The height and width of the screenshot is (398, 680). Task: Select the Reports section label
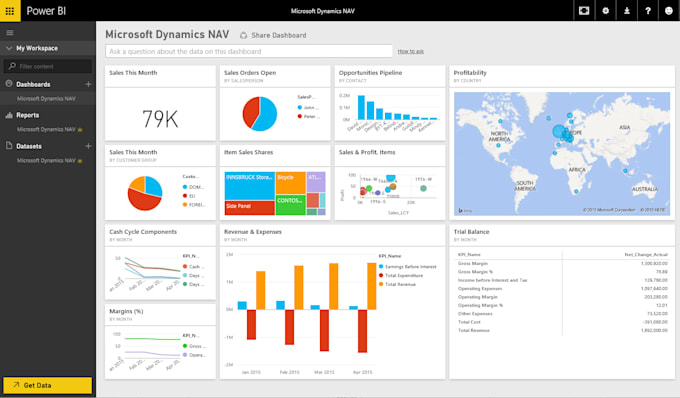(x=28, y=115)
